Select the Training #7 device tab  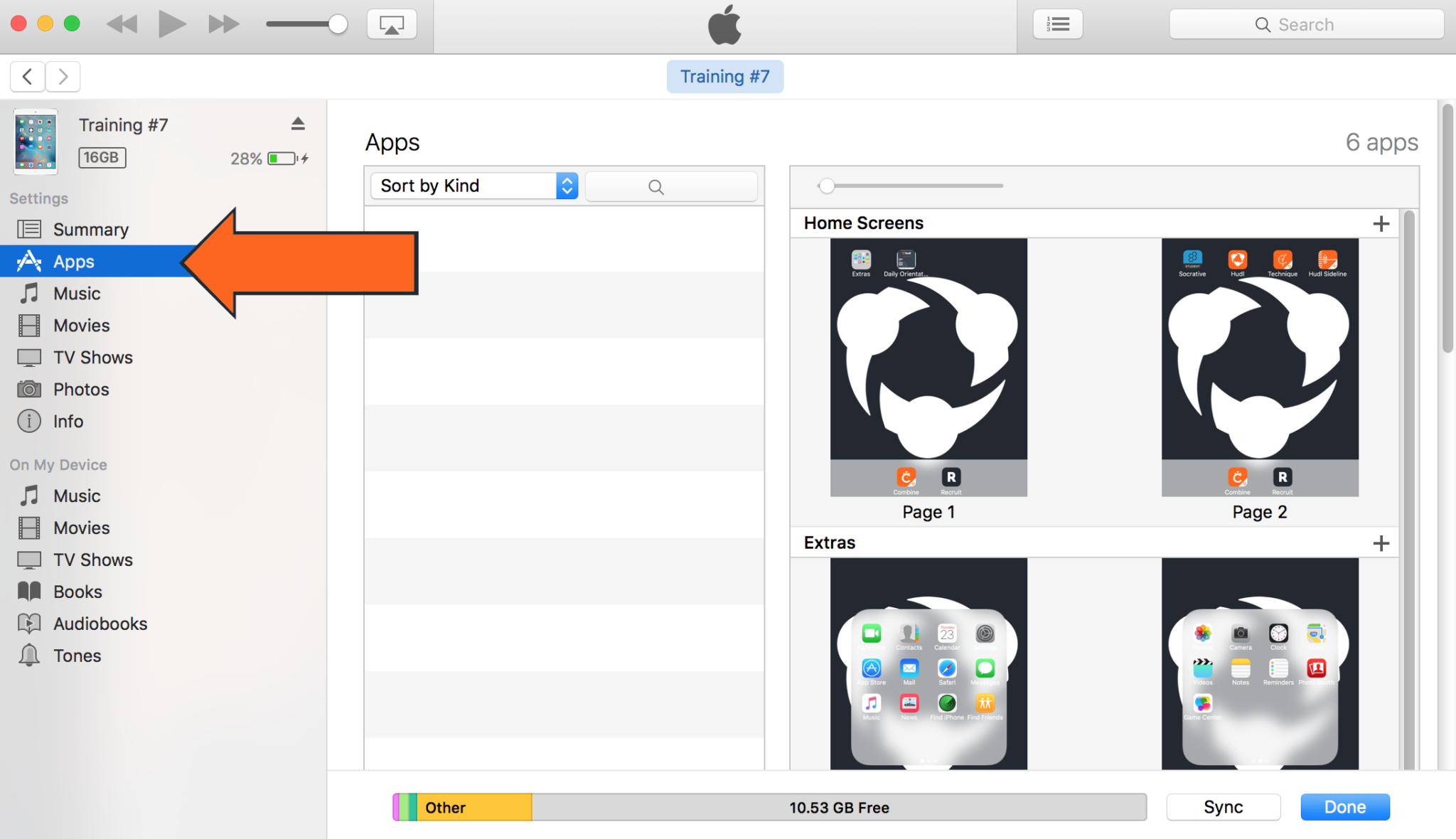pos(724,76)
